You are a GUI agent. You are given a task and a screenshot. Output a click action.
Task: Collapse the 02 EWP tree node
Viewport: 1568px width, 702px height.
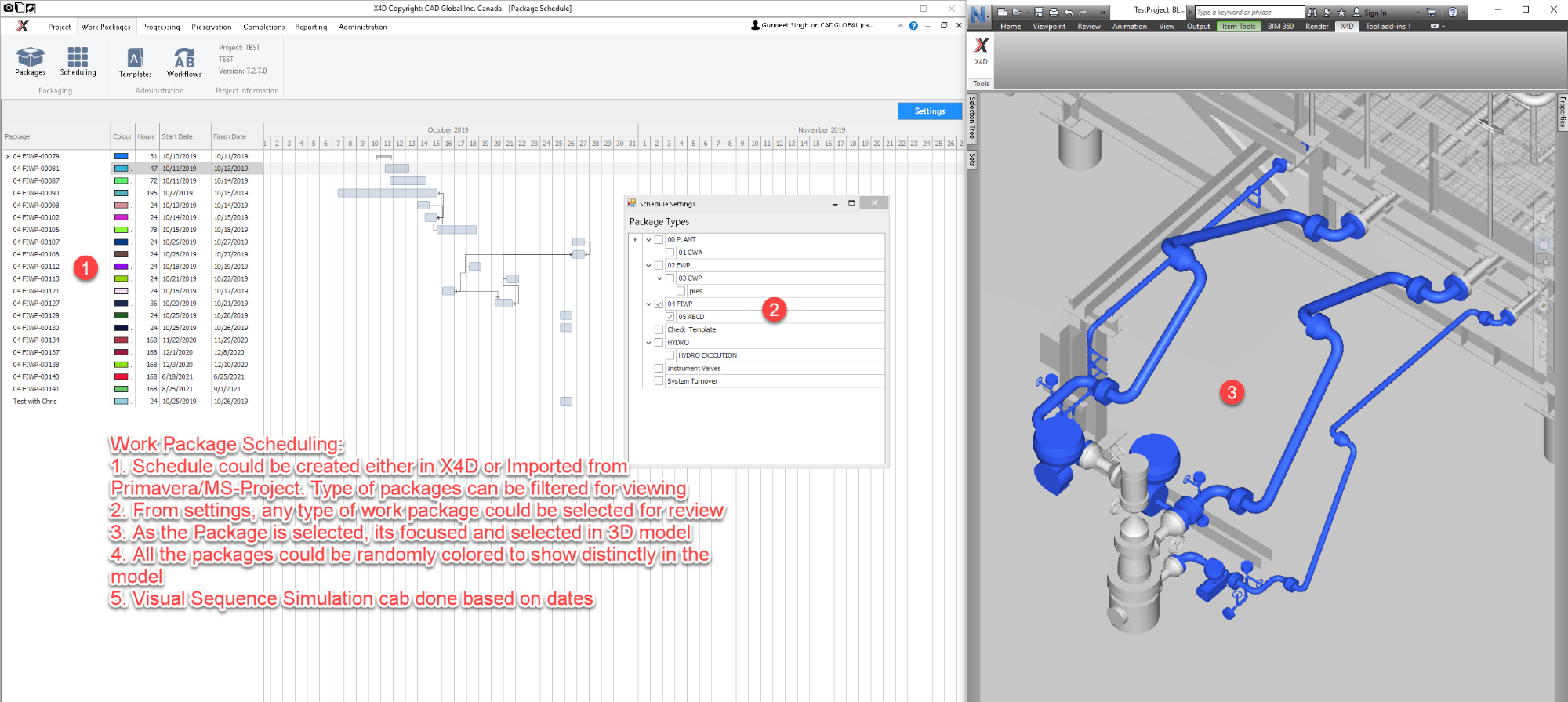pos(648,266)
